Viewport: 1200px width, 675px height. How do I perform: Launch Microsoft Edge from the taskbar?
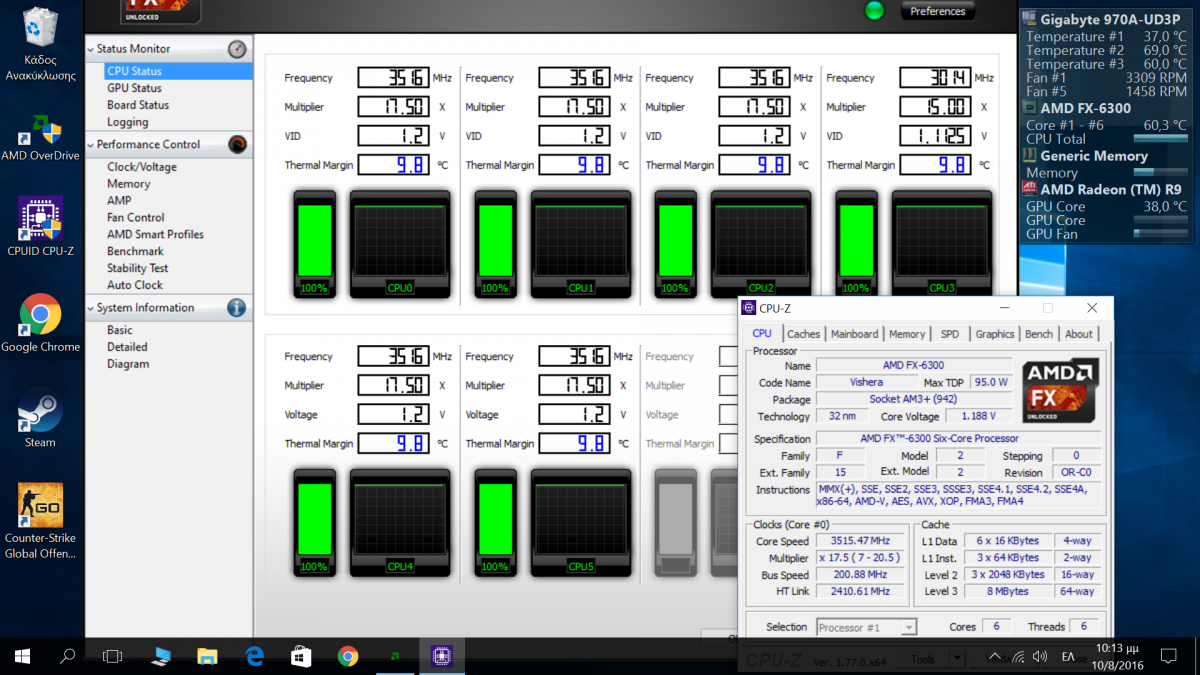pyautogui.click(x=254, y=656)
